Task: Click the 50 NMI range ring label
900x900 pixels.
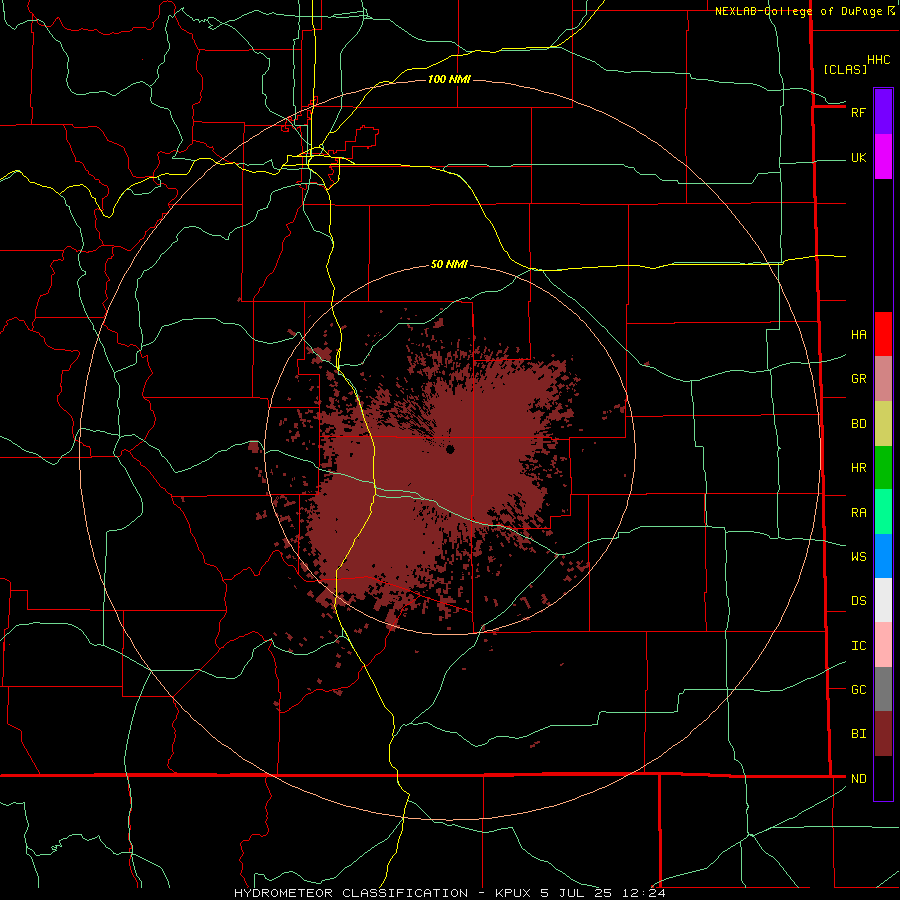Action: pyautogui.click(x=449, y=264)
